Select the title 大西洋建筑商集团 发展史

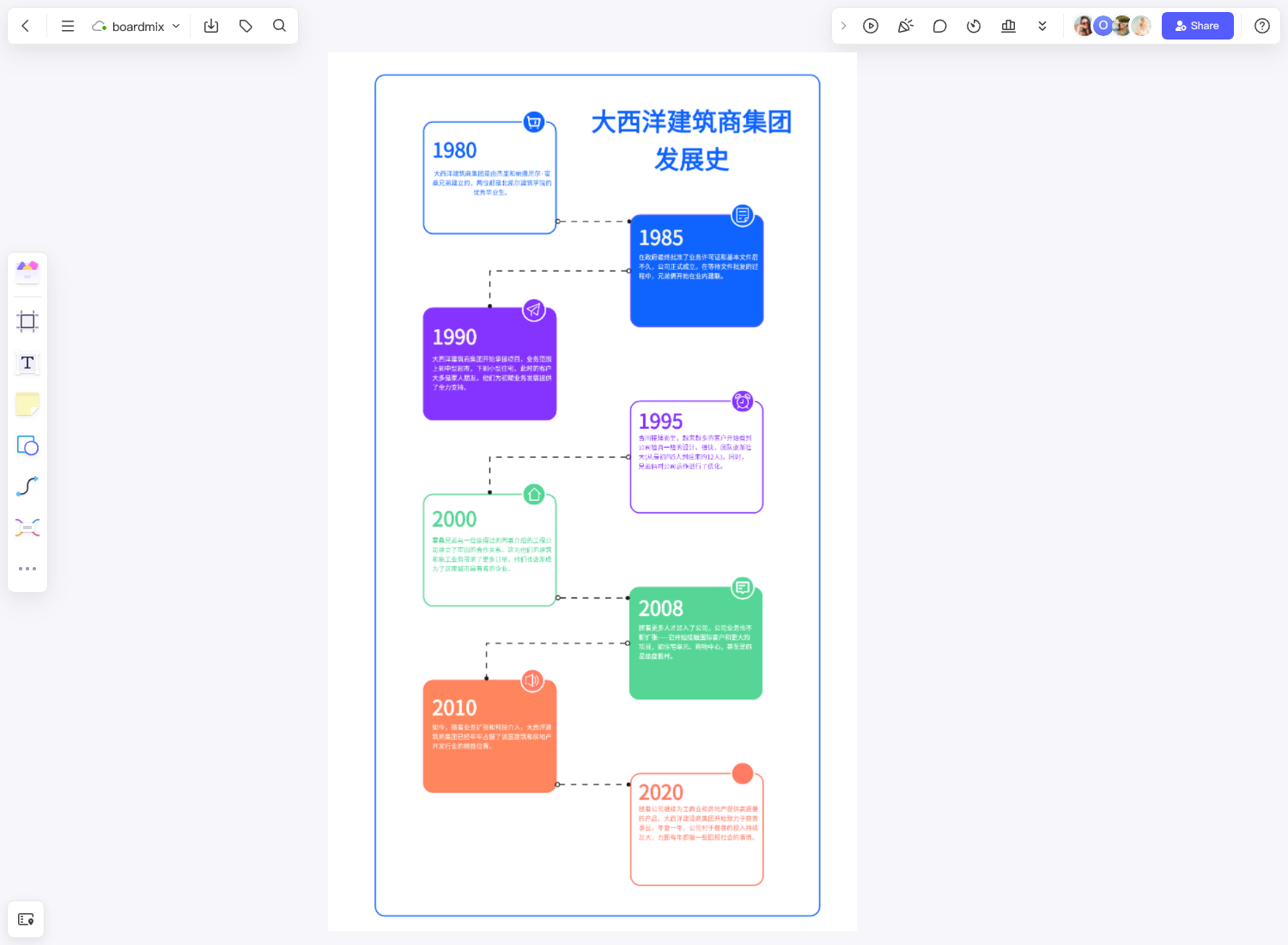[x=691, y=141]
